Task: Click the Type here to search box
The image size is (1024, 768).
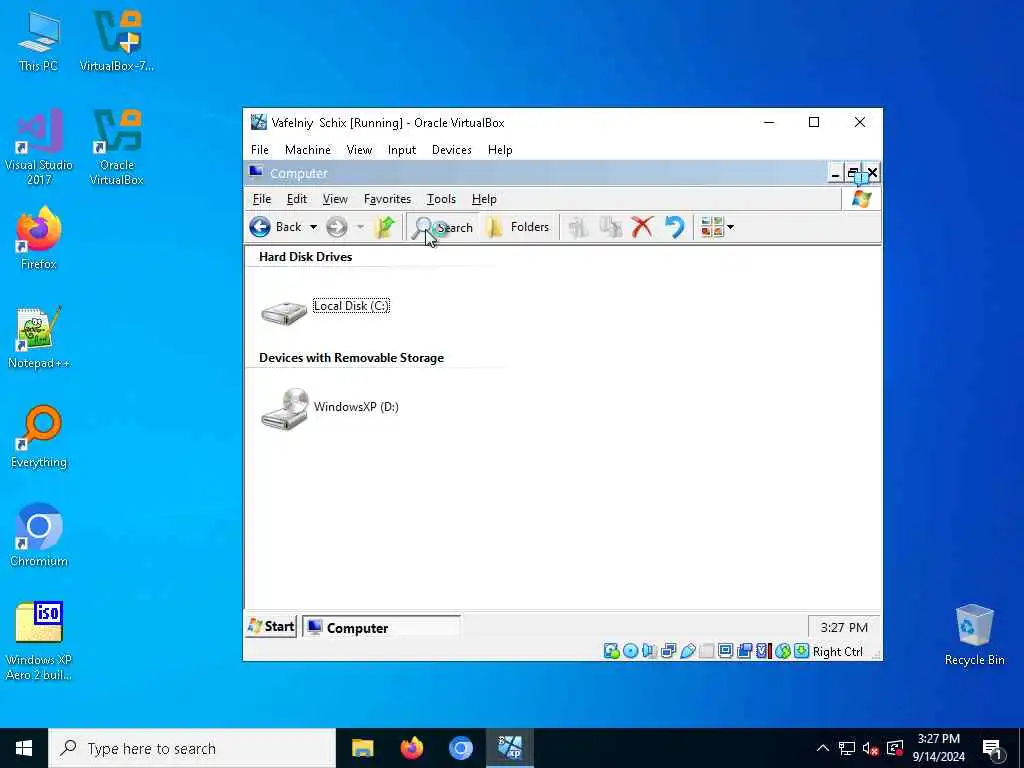Action: click(192, 748)
